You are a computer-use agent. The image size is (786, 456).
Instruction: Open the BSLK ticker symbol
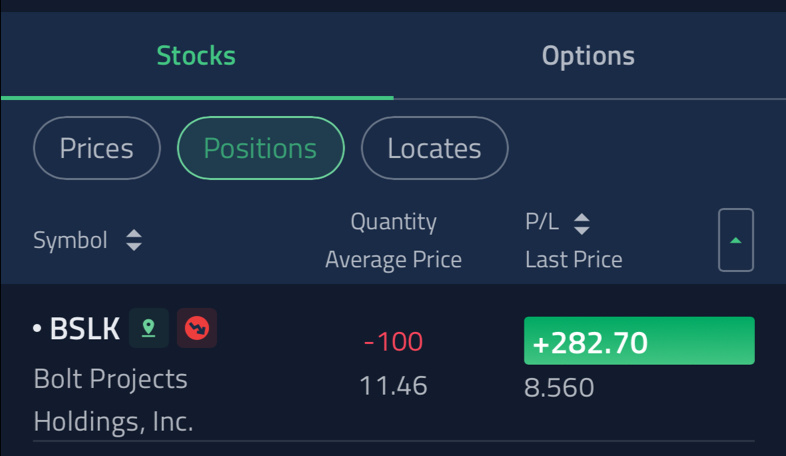[x=85, y=329]
